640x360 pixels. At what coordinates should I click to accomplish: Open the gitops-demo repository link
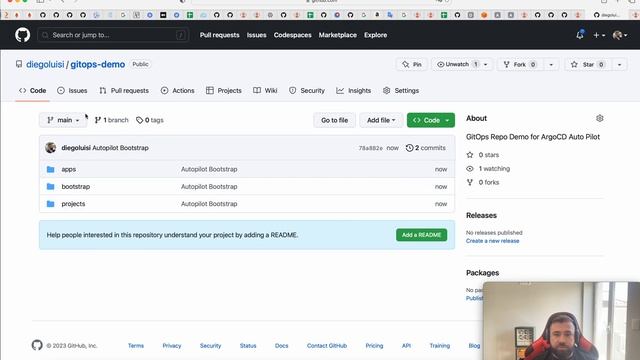click(x=98, y=64)
